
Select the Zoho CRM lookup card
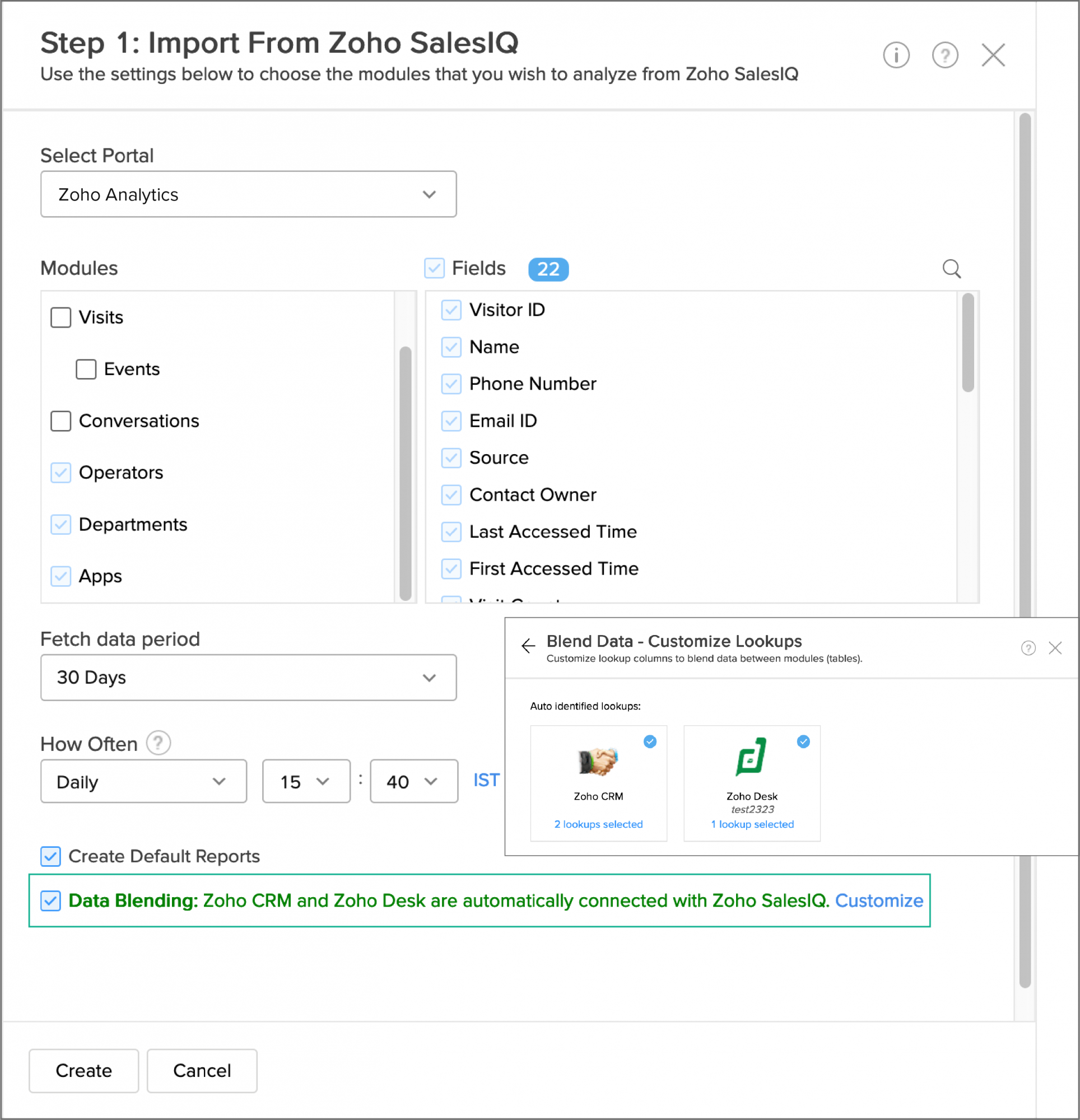[598, 783]
